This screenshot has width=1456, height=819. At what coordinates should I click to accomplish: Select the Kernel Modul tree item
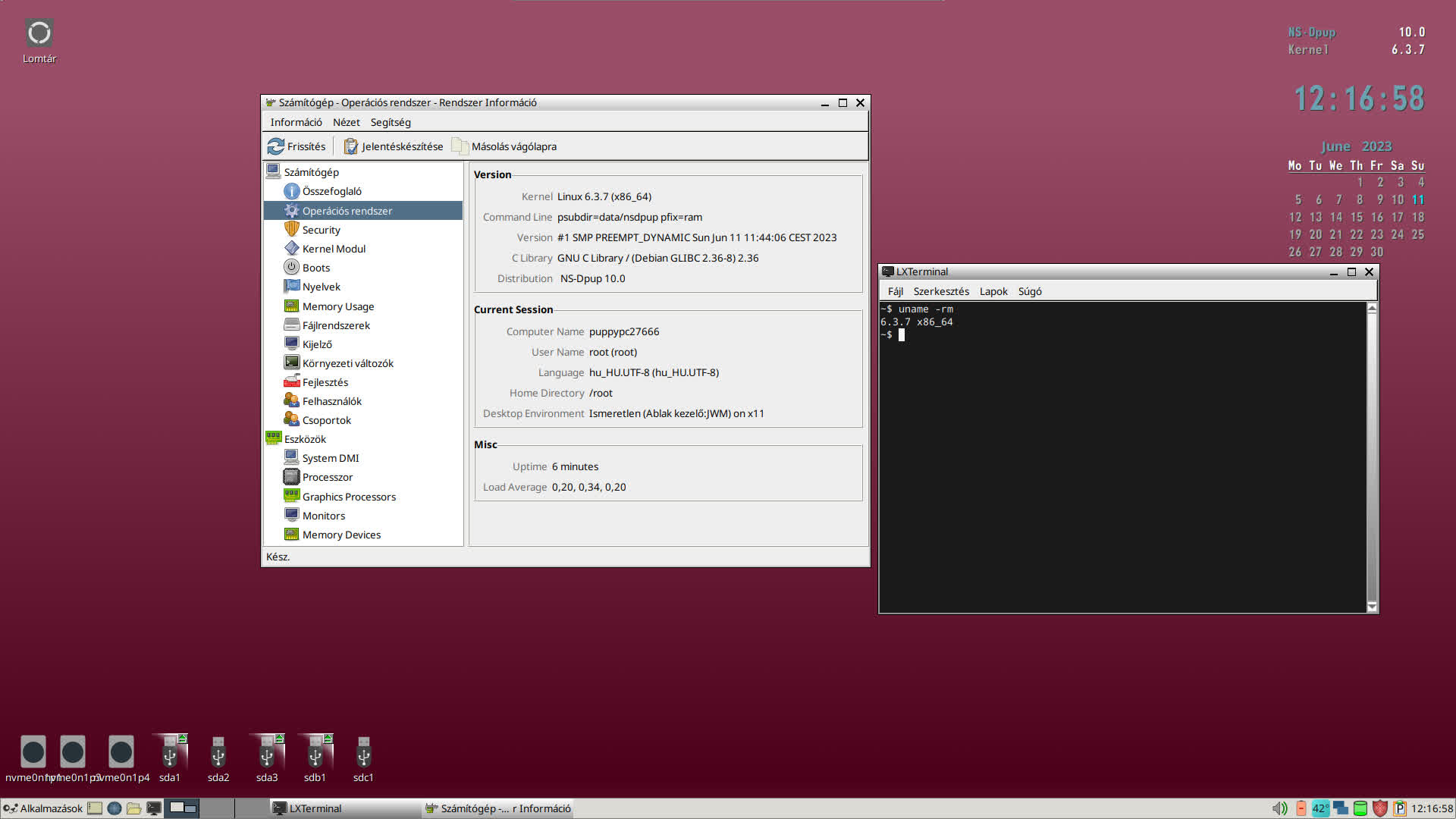(x=334, y=248)
